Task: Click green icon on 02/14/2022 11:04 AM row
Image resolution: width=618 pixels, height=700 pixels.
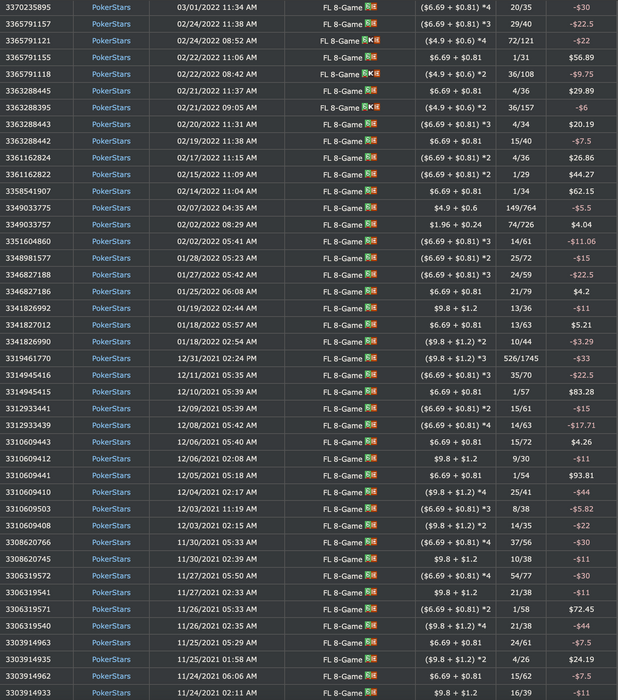Action: (x=368, y=191)
